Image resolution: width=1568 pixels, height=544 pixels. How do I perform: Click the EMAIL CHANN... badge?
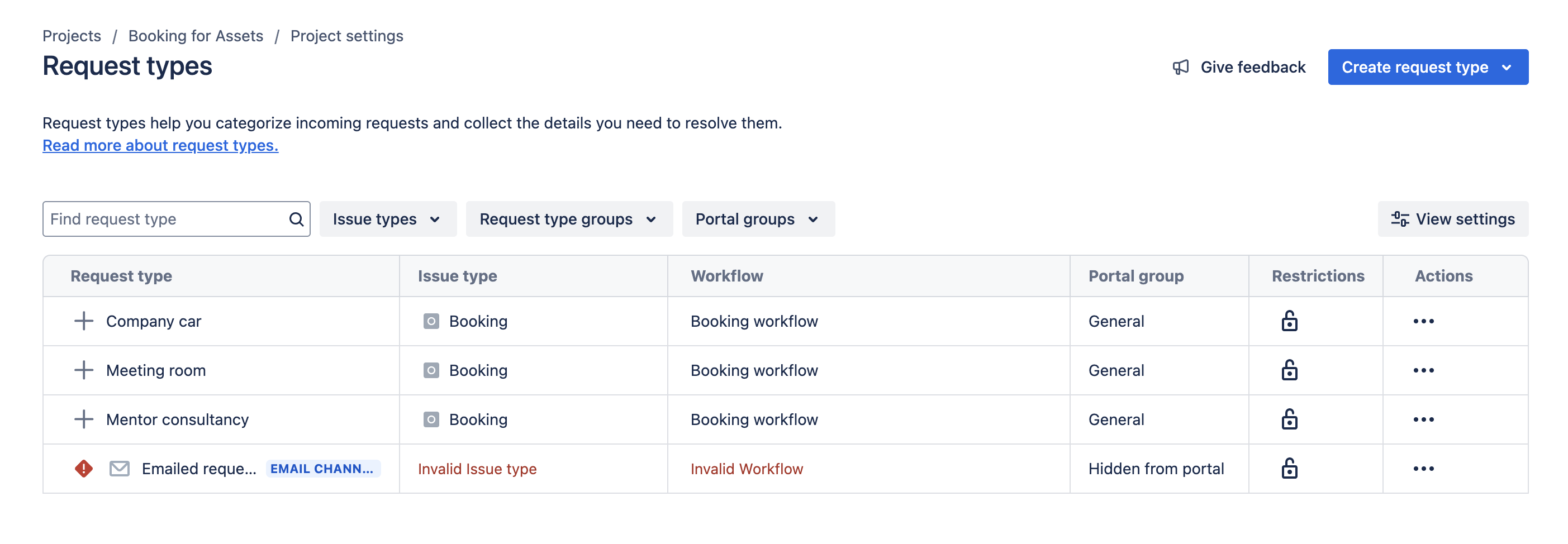click(322, 469)
